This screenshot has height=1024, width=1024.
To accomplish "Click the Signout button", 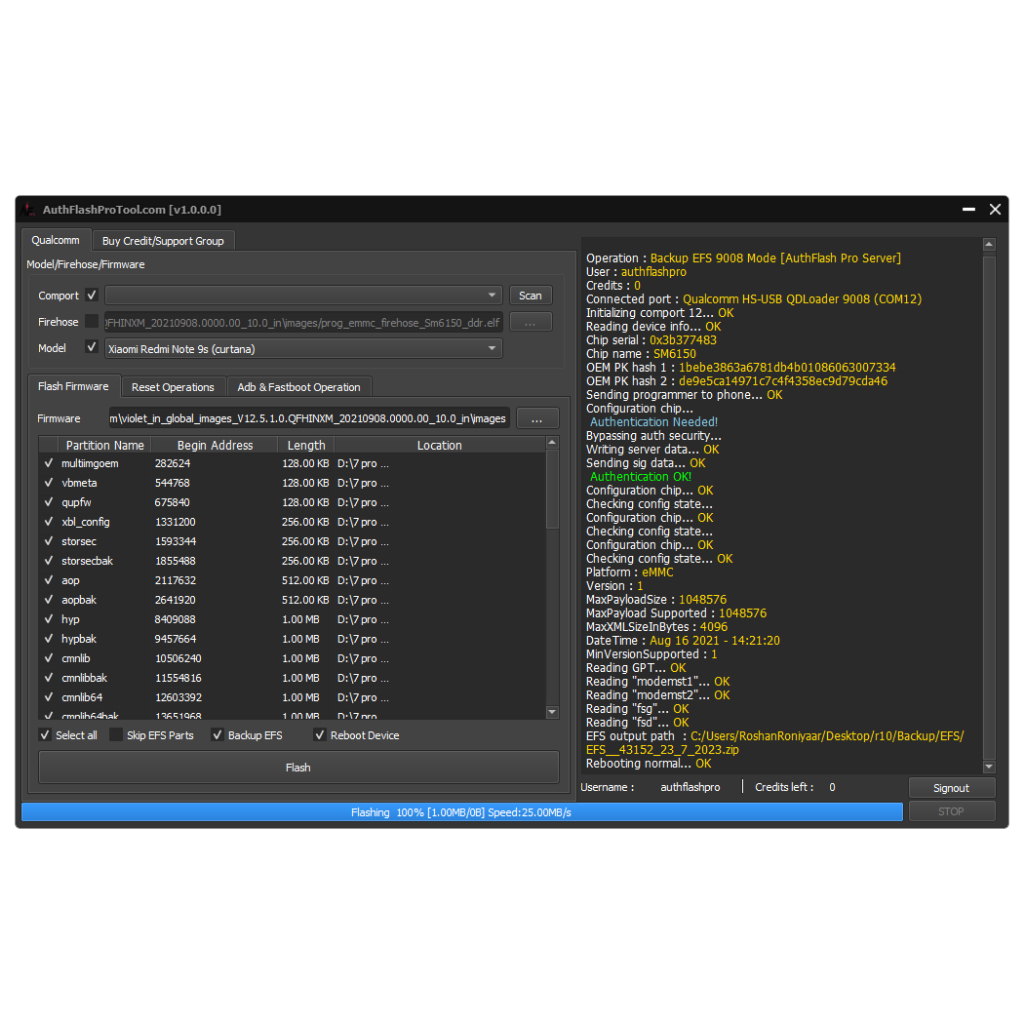I will pos(951,787).
